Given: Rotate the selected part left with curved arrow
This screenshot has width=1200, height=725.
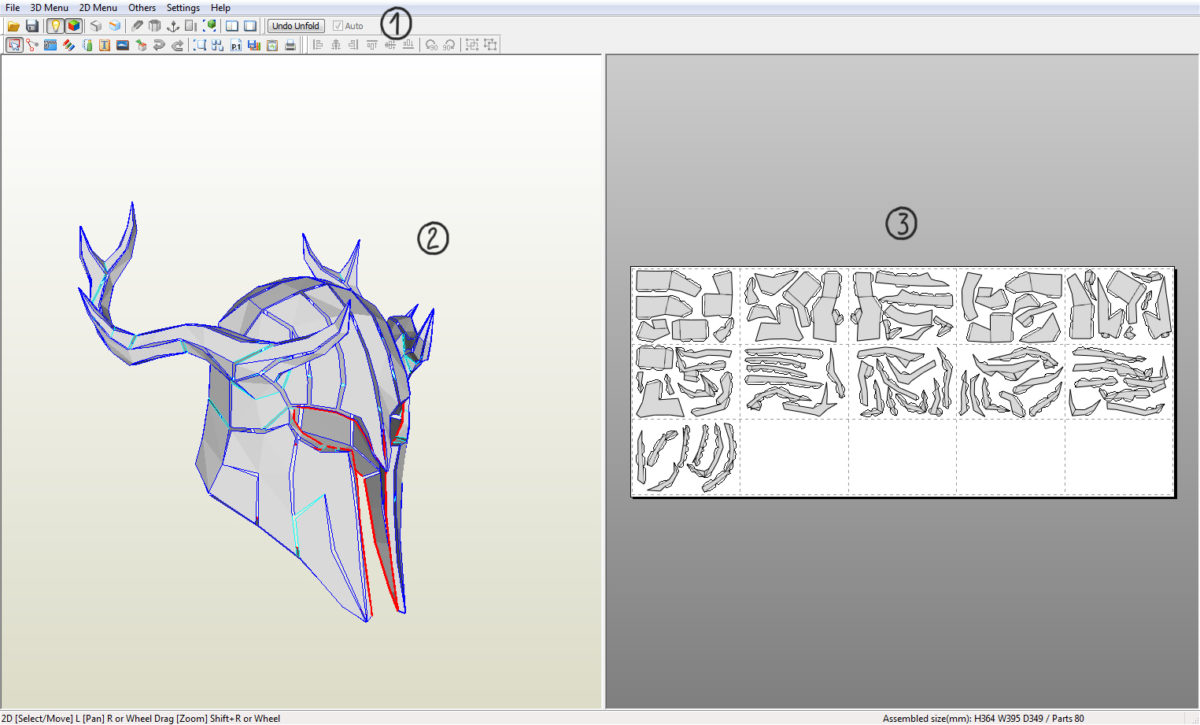Looking at the screenshot, I should [157, 45].
